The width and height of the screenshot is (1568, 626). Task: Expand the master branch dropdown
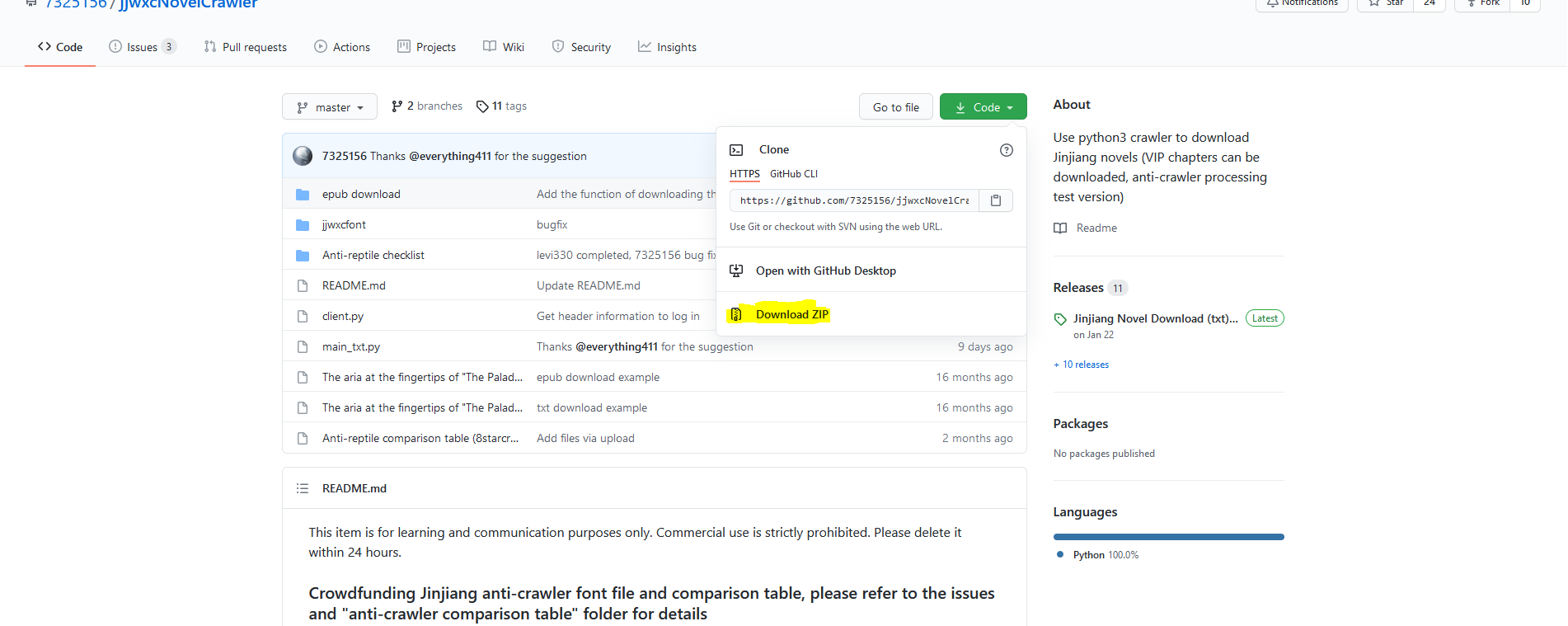tap(330, 107)
